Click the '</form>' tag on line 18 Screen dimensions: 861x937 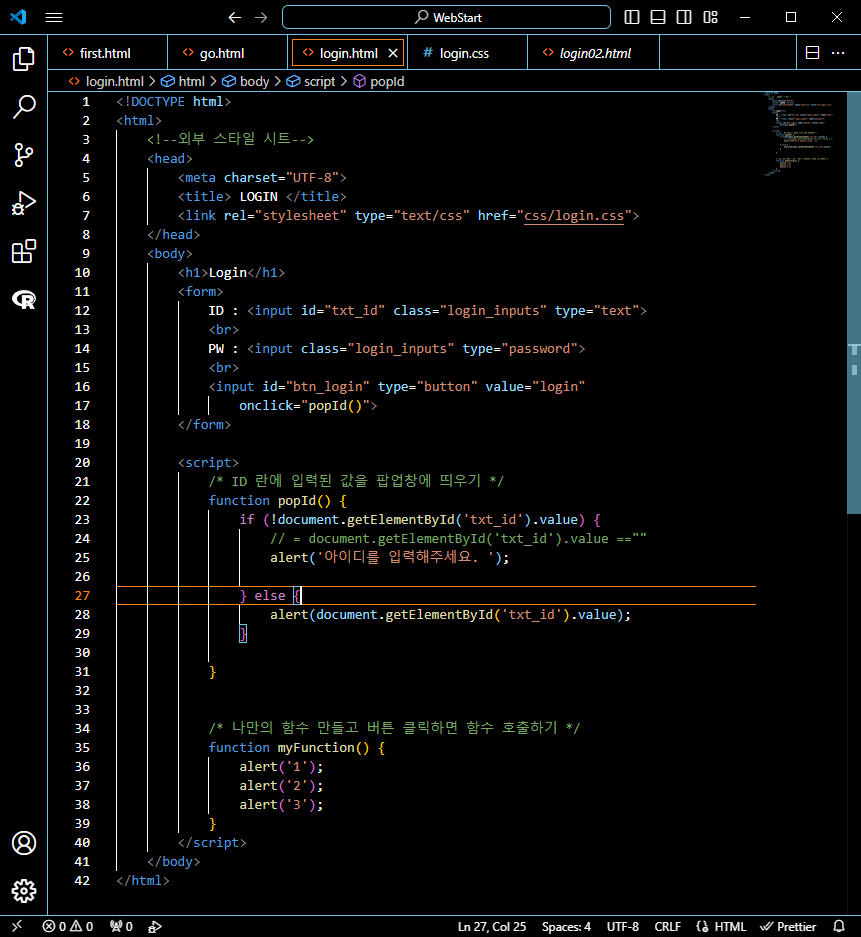(x=204, y=425)
